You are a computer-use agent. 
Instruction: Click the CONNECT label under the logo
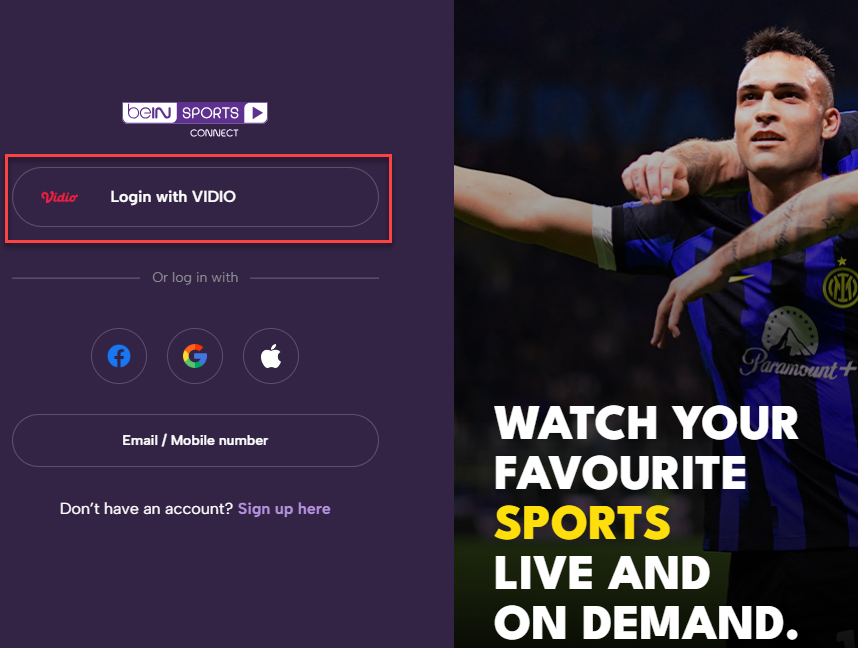tap(214, 133)
